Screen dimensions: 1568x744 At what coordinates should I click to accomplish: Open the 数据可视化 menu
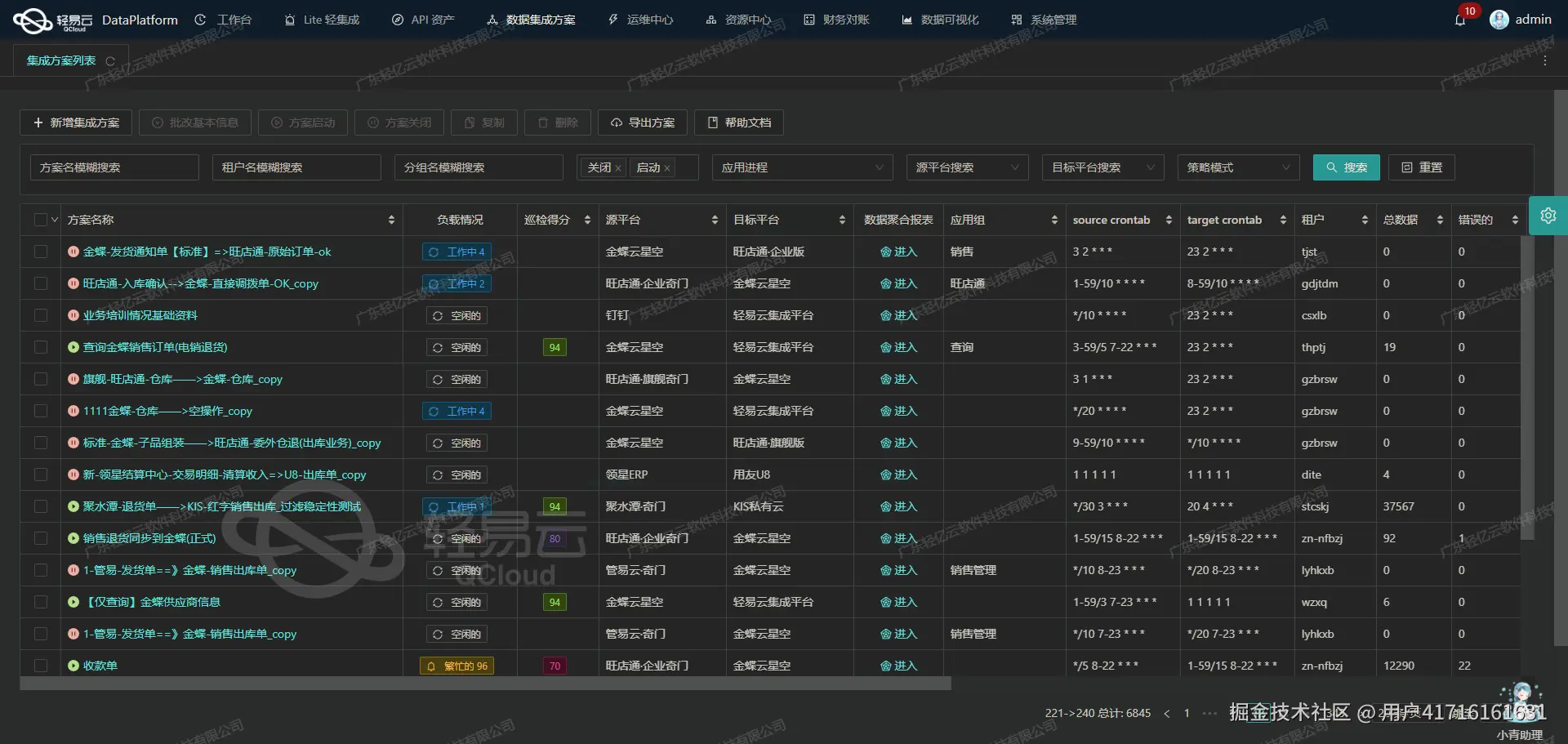940,20
